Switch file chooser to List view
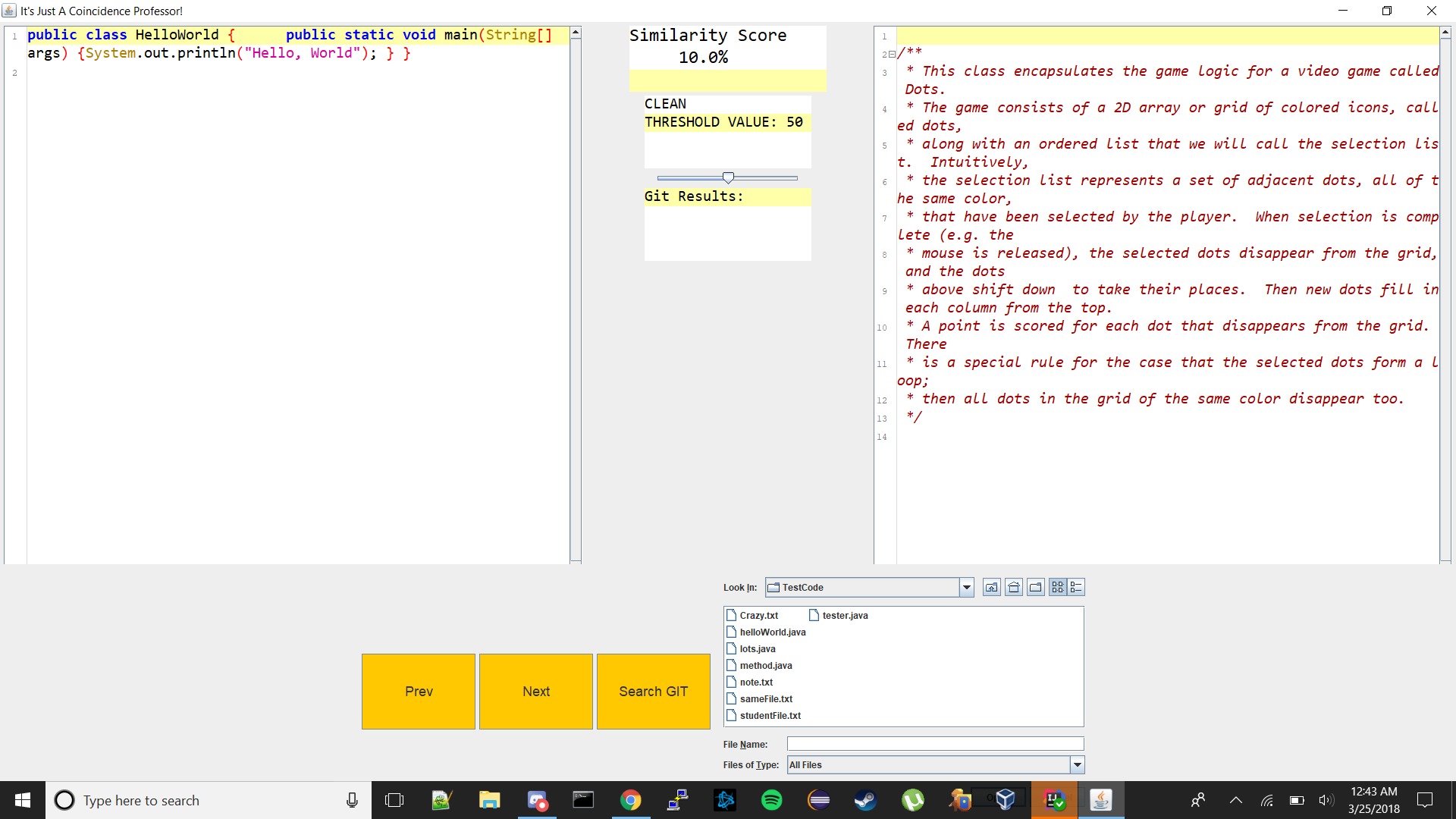The height and width of the screenshot is (819, 1456). [1058, 588]
